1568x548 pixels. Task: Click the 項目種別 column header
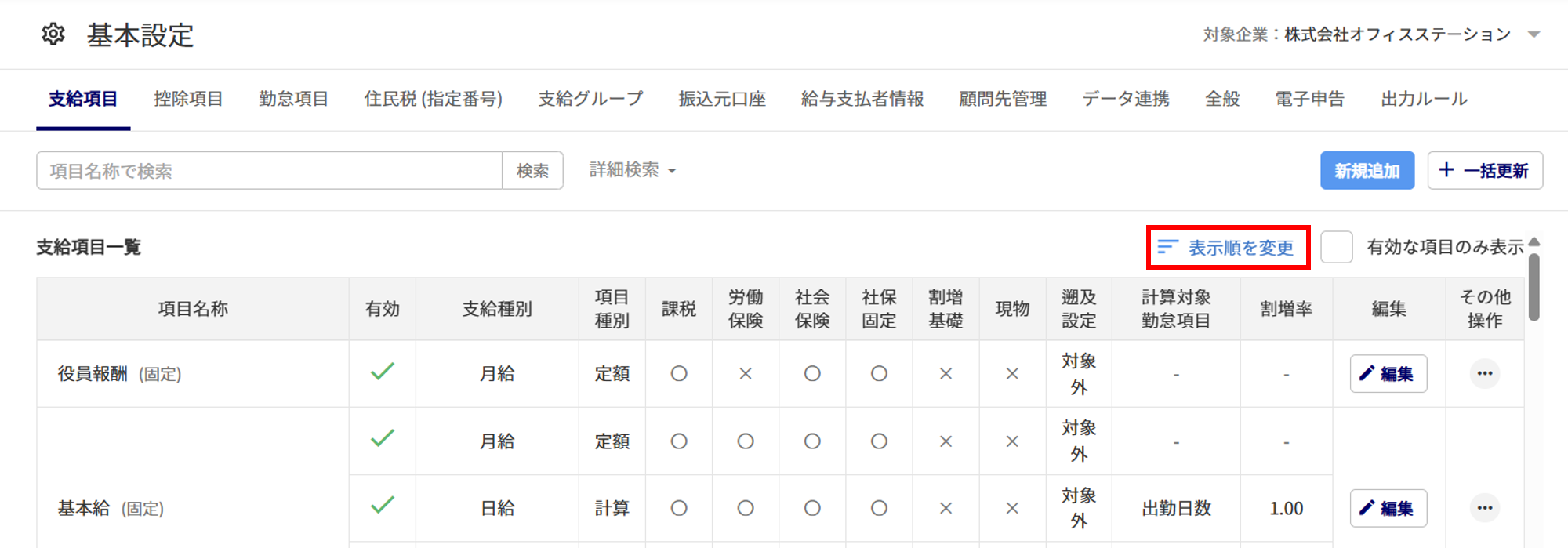point(612,309)
